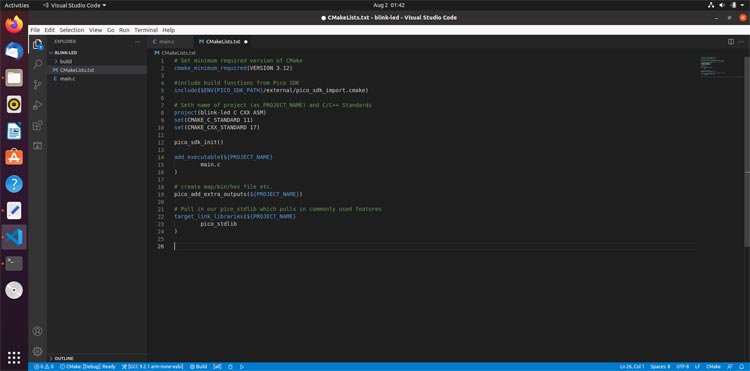Click the Build button in status bar

tap(199, 367)
